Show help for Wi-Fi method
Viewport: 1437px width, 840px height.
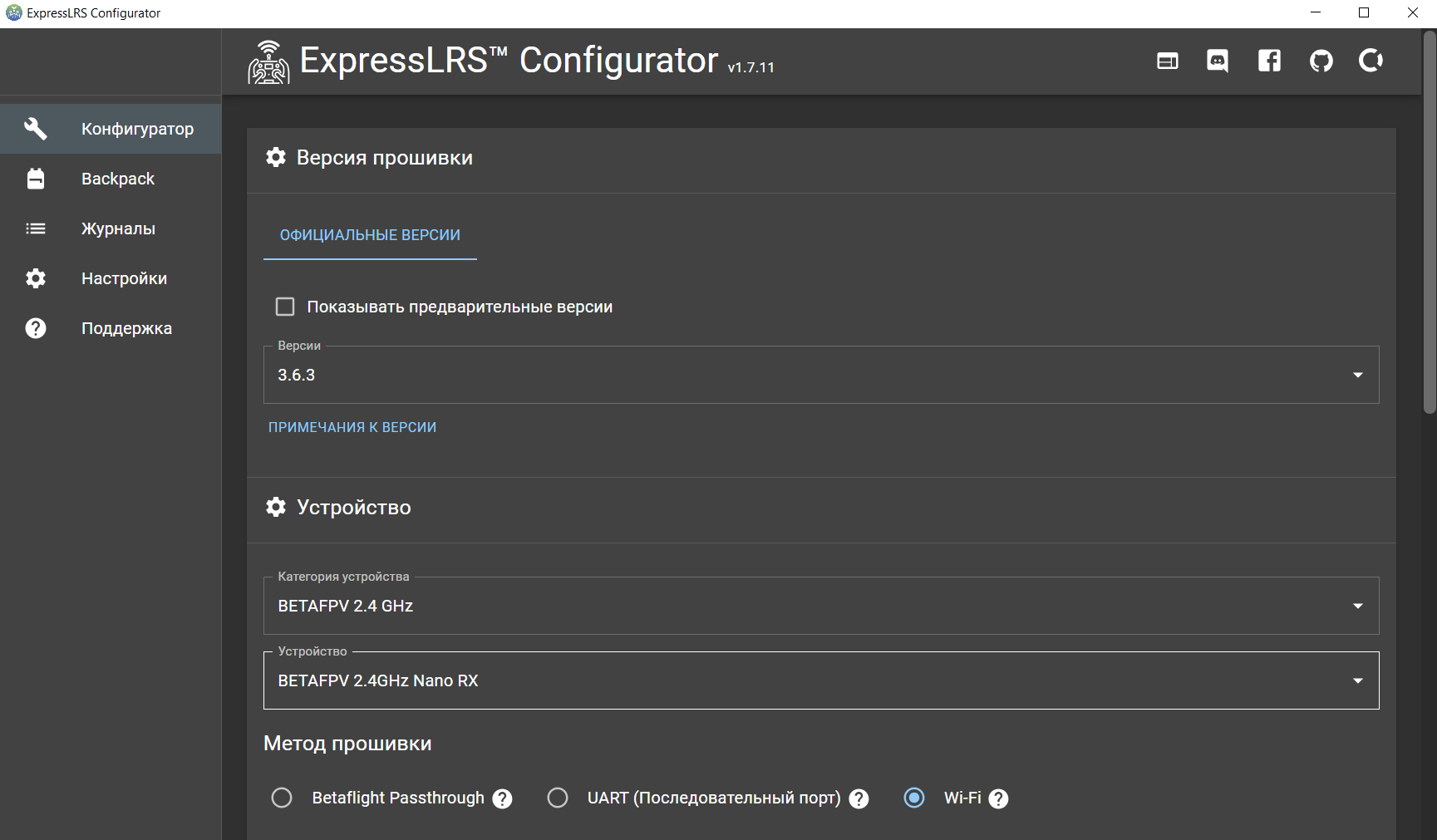point(998,798)
